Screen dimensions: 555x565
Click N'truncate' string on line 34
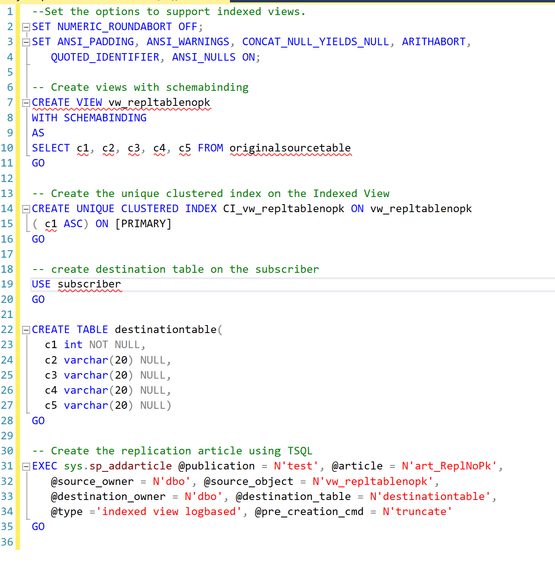(417, 512)
